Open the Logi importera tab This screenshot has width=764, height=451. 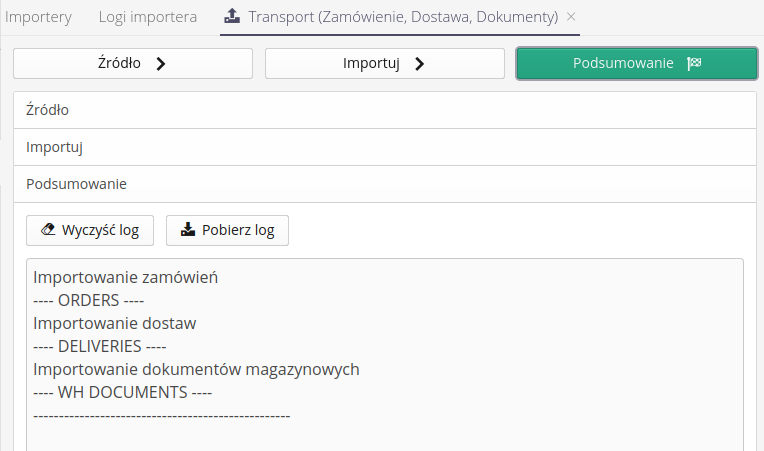(x=147, y=17)
